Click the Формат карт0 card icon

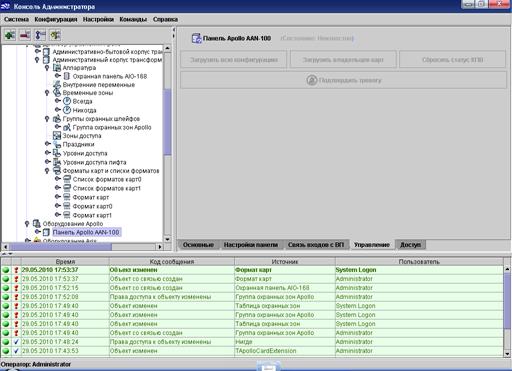(x=67, y=206)
